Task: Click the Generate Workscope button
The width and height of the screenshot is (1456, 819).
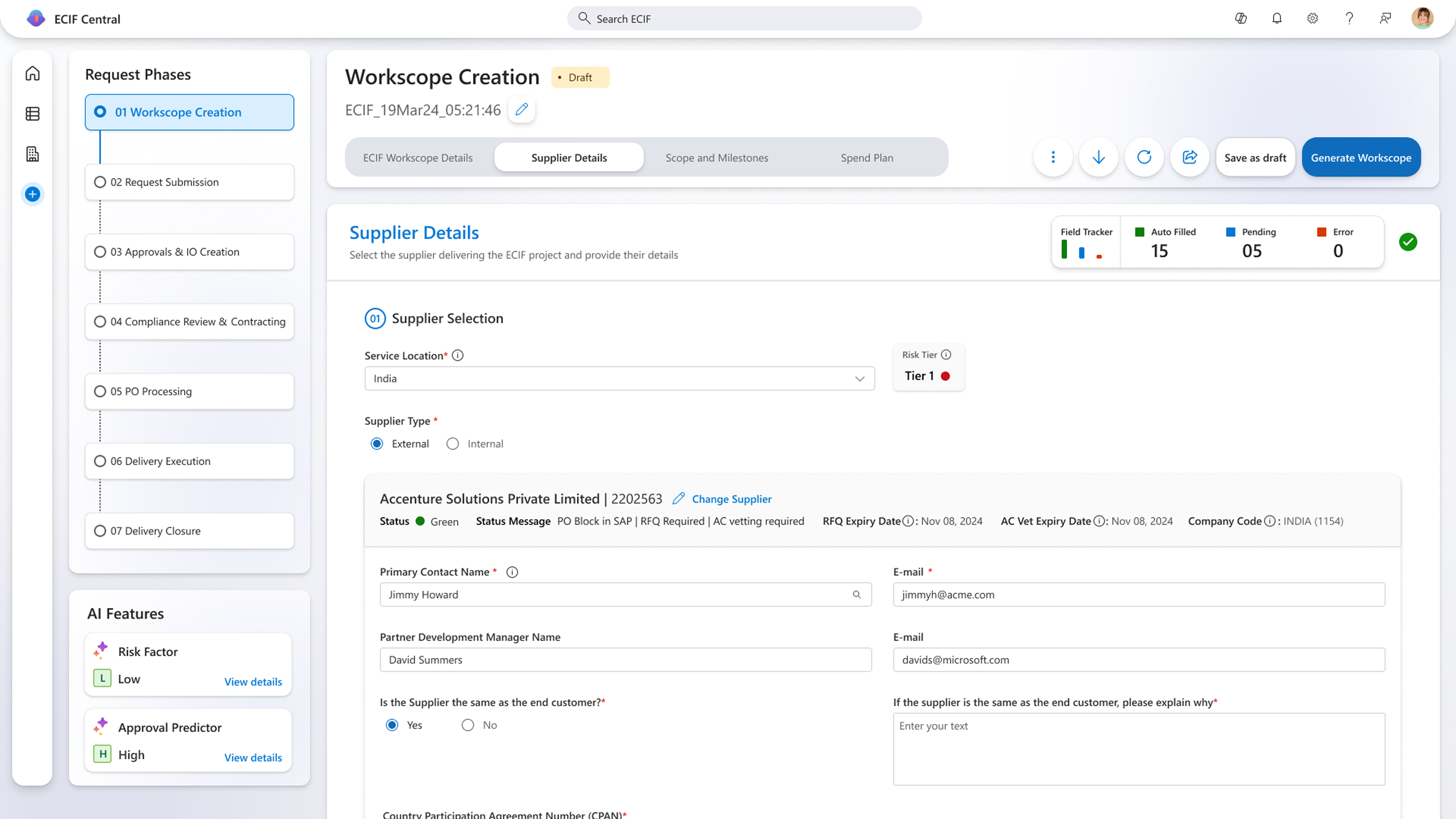Action: click(x=1360, y=158)
